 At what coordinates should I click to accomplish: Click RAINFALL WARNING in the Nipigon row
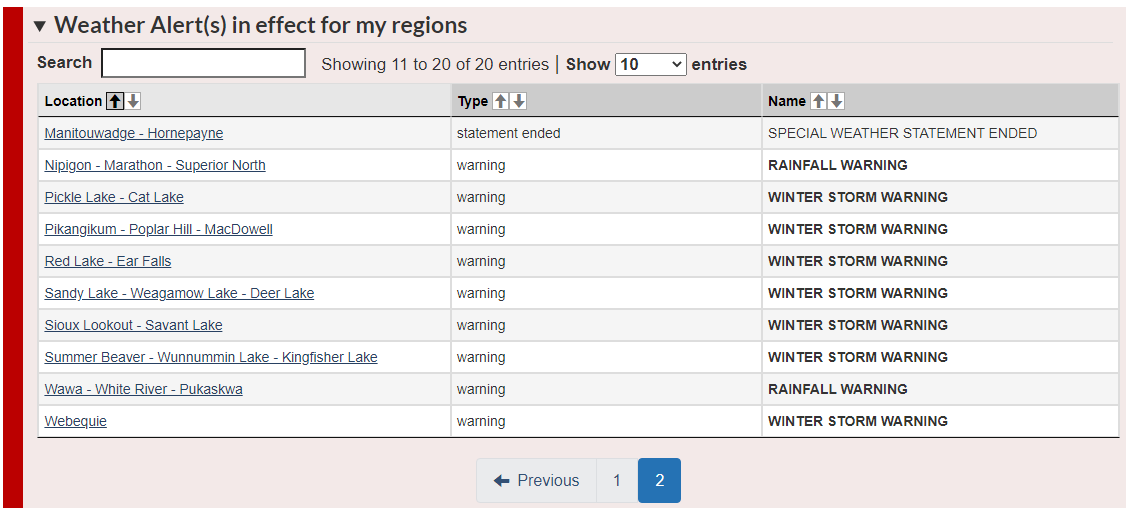click(x=838, y=165)
